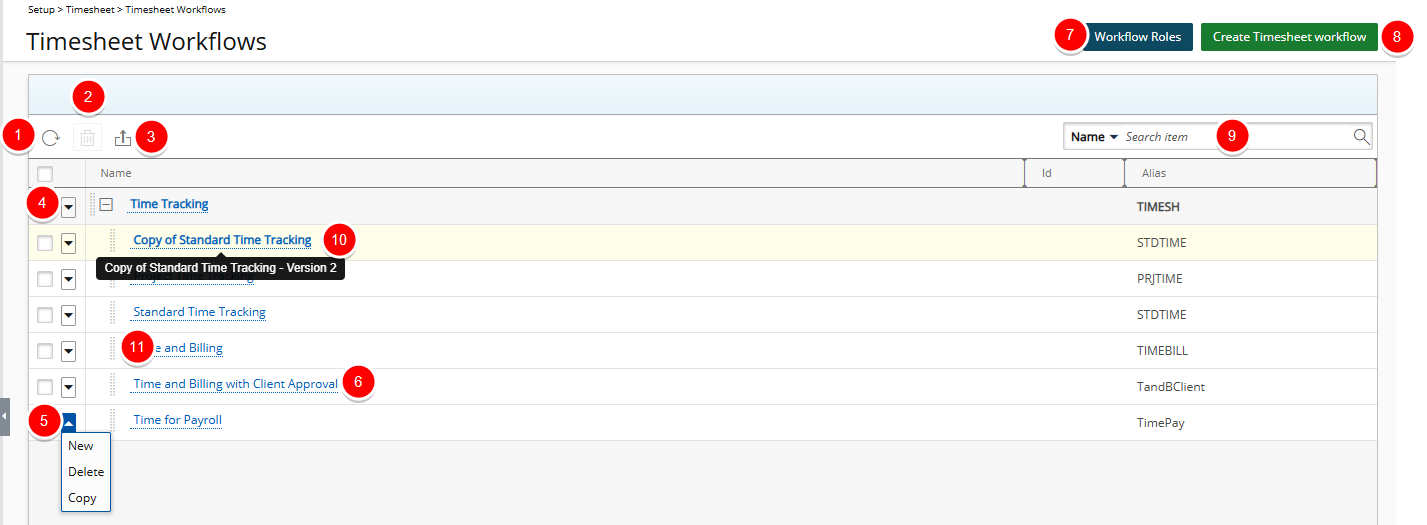Screen dimensions: 1427x525
Task: Click the refresh list icon
Action: [x=50, y=138]
